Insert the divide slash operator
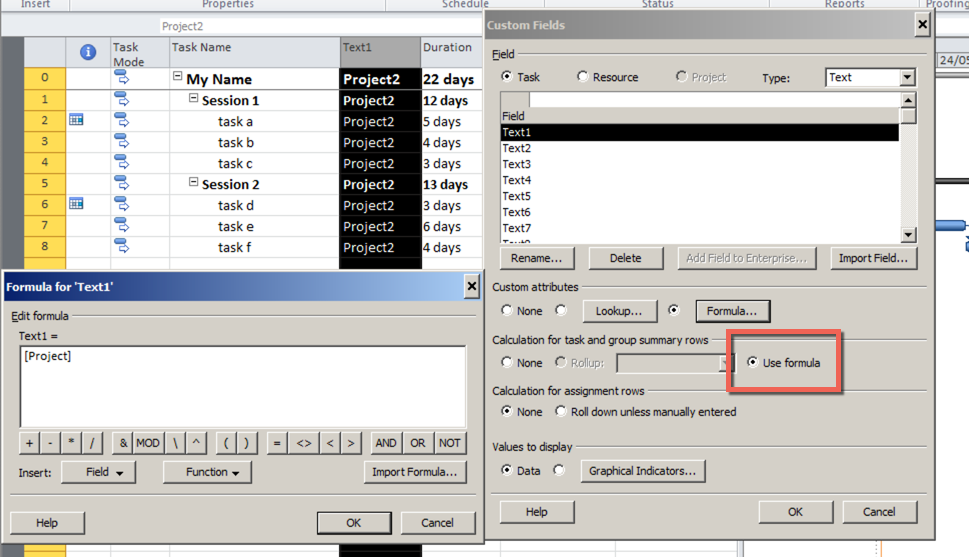Screen dimensions: 969x557 pyautogui.click(x=92, y=443)
